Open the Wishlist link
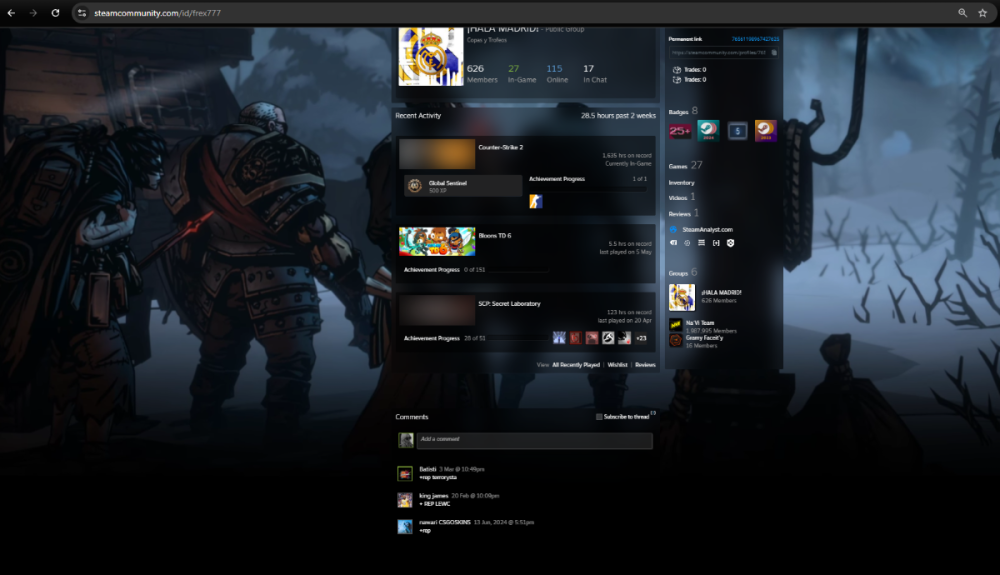The width and height of the screenshot is (1000, 575). pyautogui.click(x=617, y=365)
